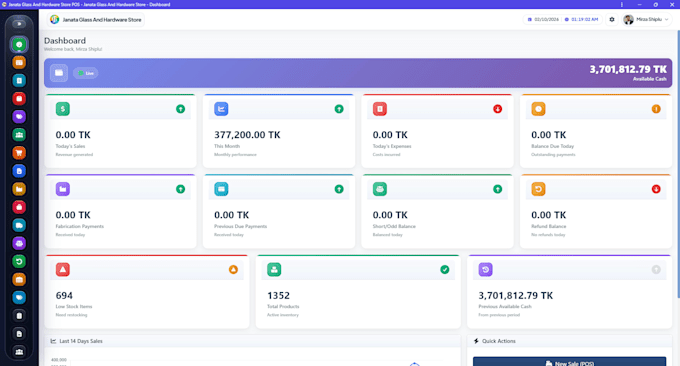
Task: Click the Mirza Shiplu profile avatar
Action: pos(628,20)
